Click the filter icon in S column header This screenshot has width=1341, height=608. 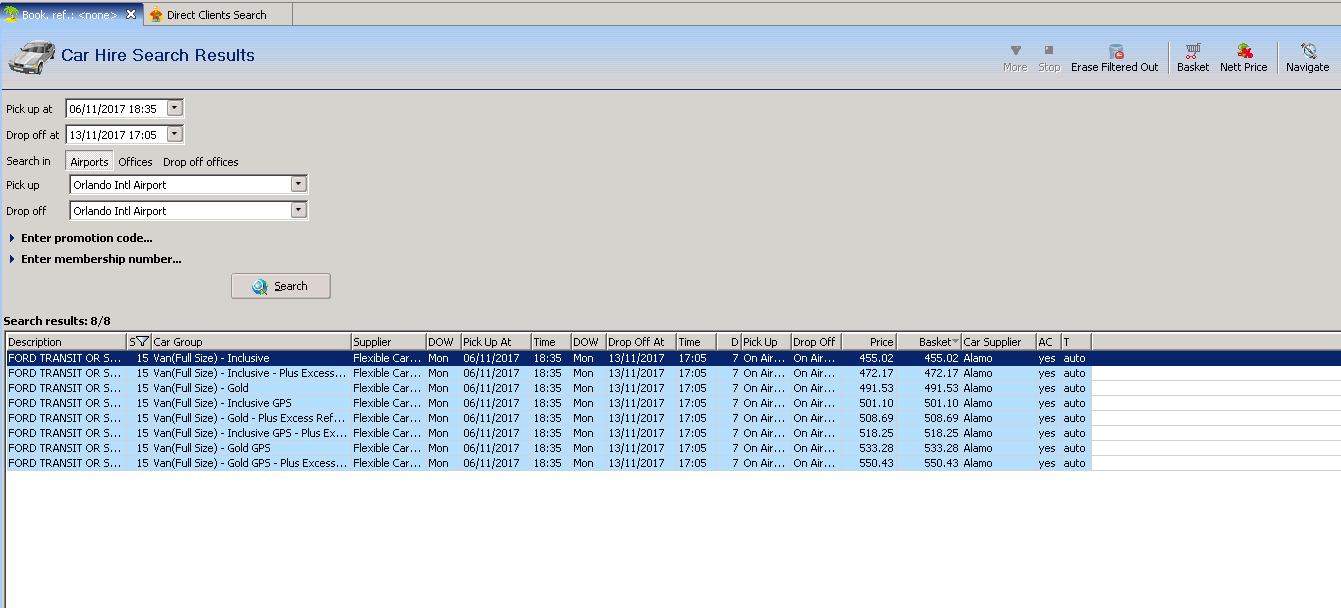[x=142, y=342]
